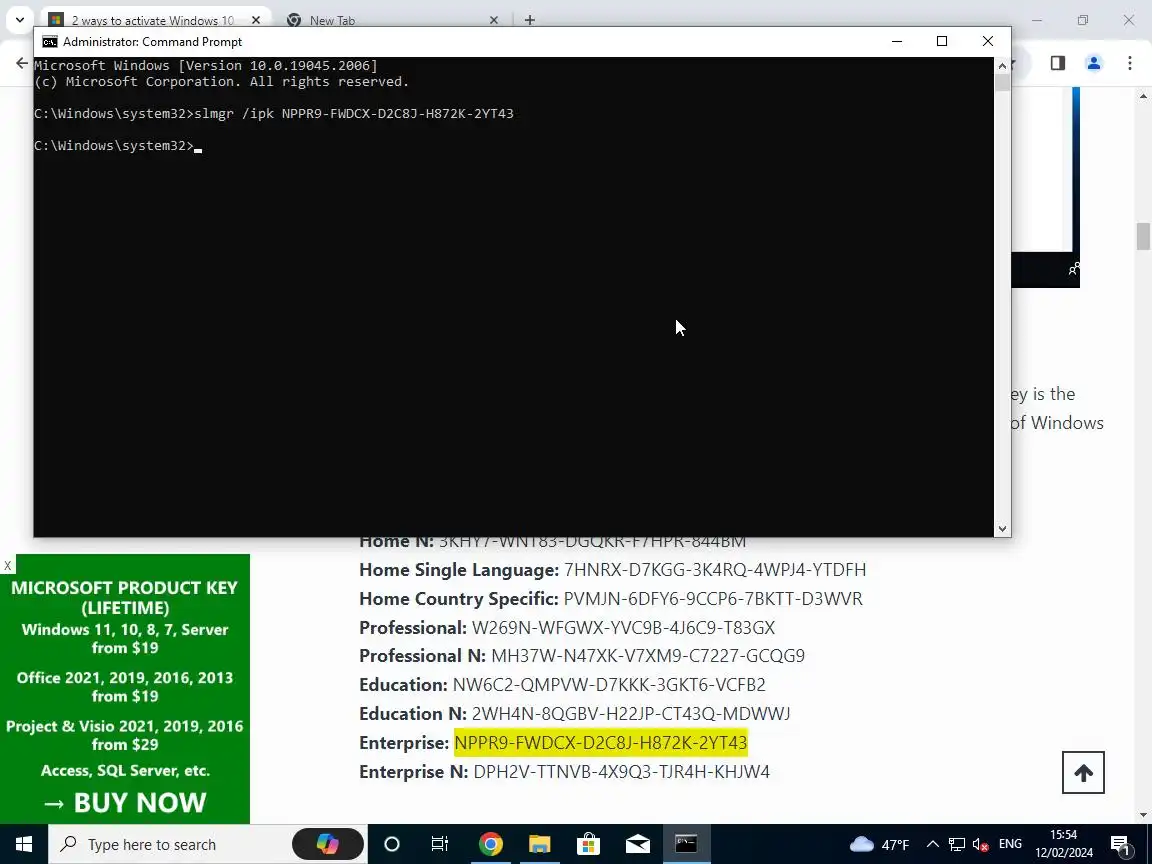Select the Command Prompt taskbar icon

click(x=686, y=843)
